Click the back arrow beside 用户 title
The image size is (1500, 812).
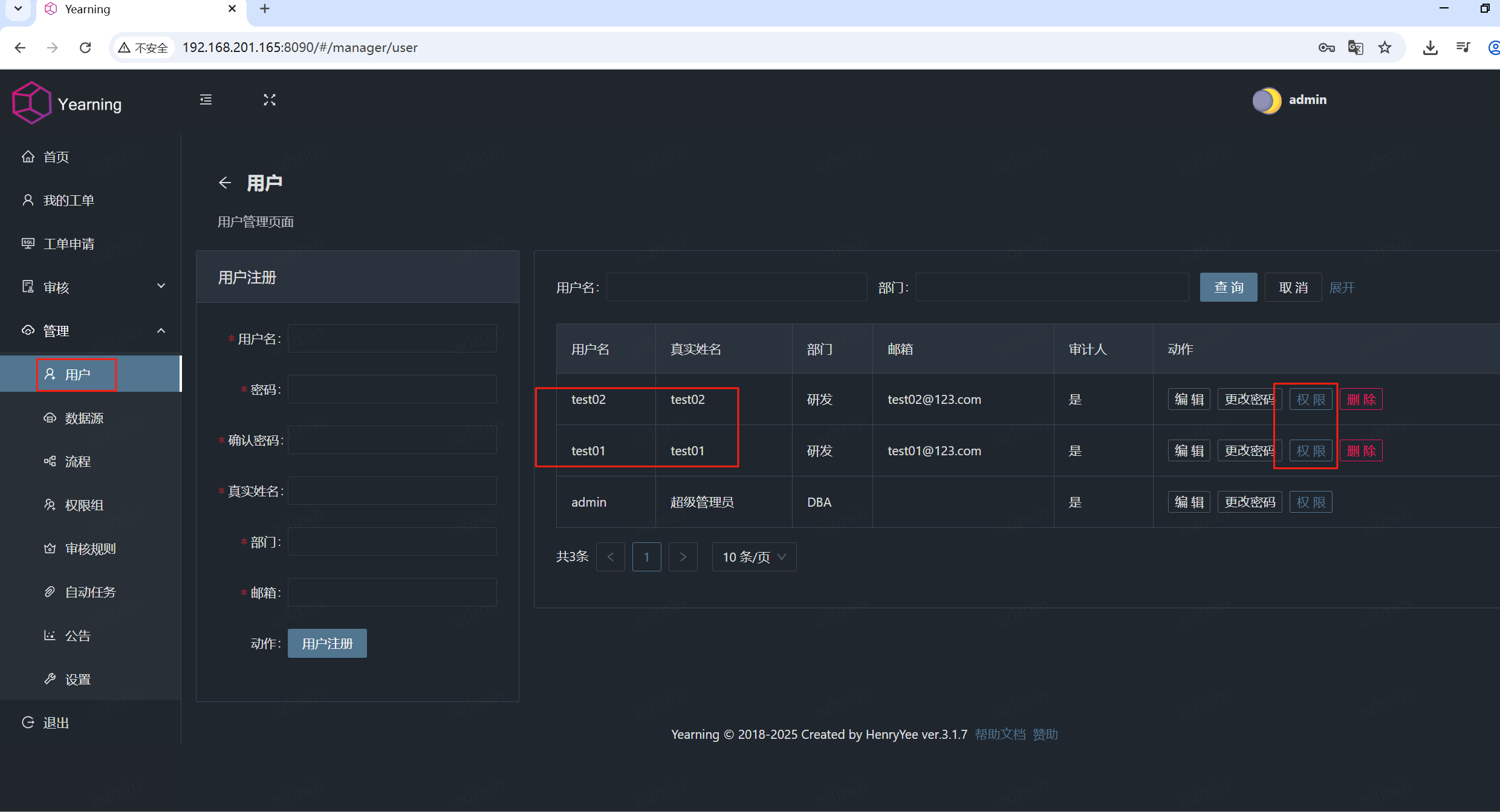(x=224, y=182)
